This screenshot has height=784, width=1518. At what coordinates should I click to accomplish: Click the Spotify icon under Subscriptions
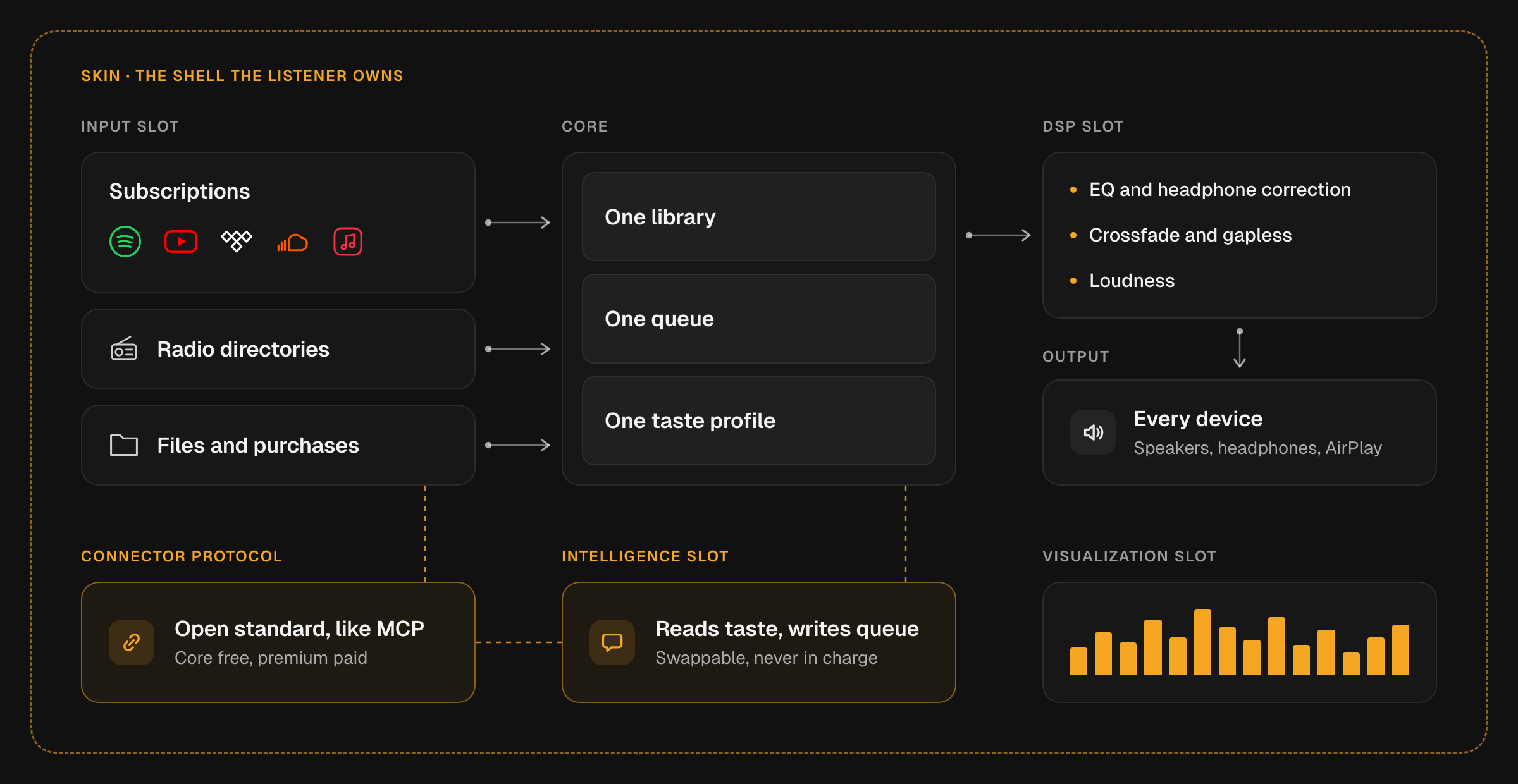point(125,242)
